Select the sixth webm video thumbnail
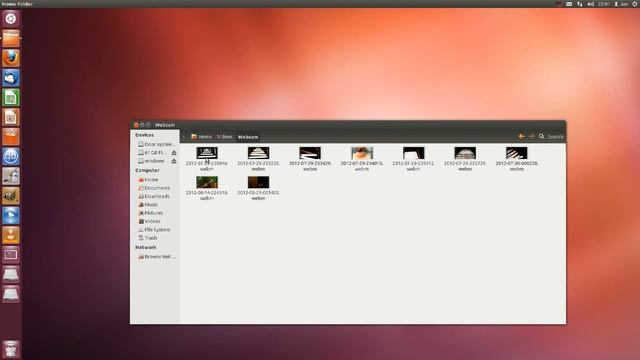 pos(465,153)
